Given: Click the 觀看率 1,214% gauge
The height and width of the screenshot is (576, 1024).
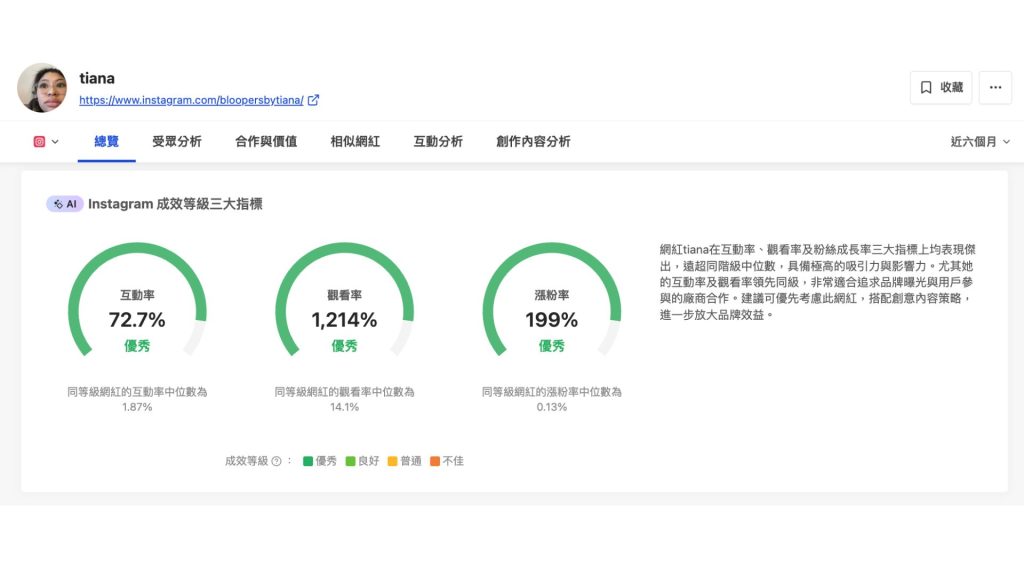Looking at the screenshot, I should (344, 300).
